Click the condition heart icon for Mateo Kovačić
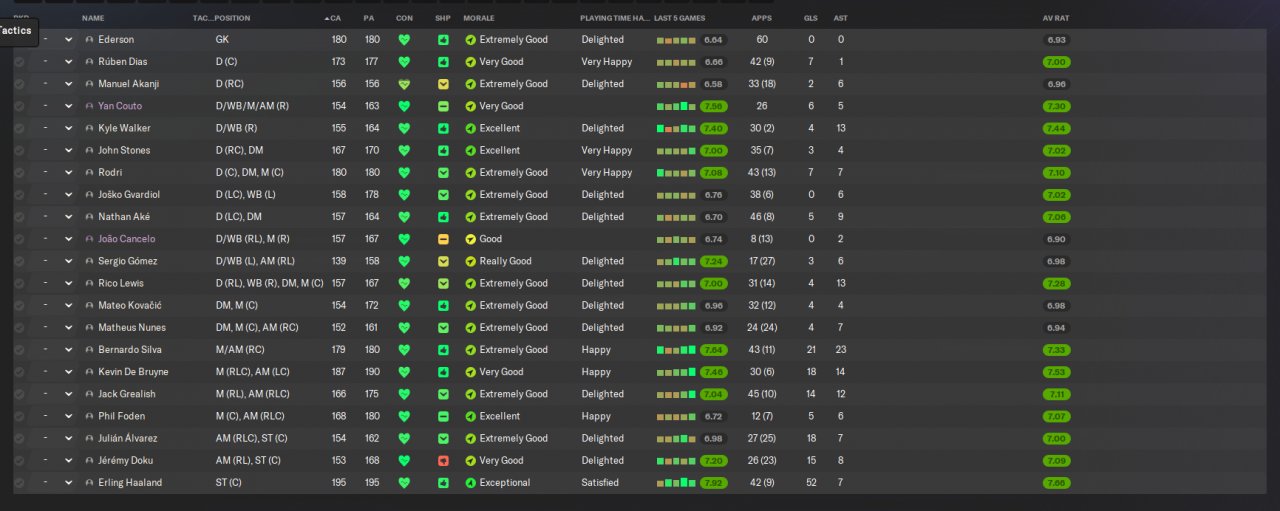 (404, 305)
